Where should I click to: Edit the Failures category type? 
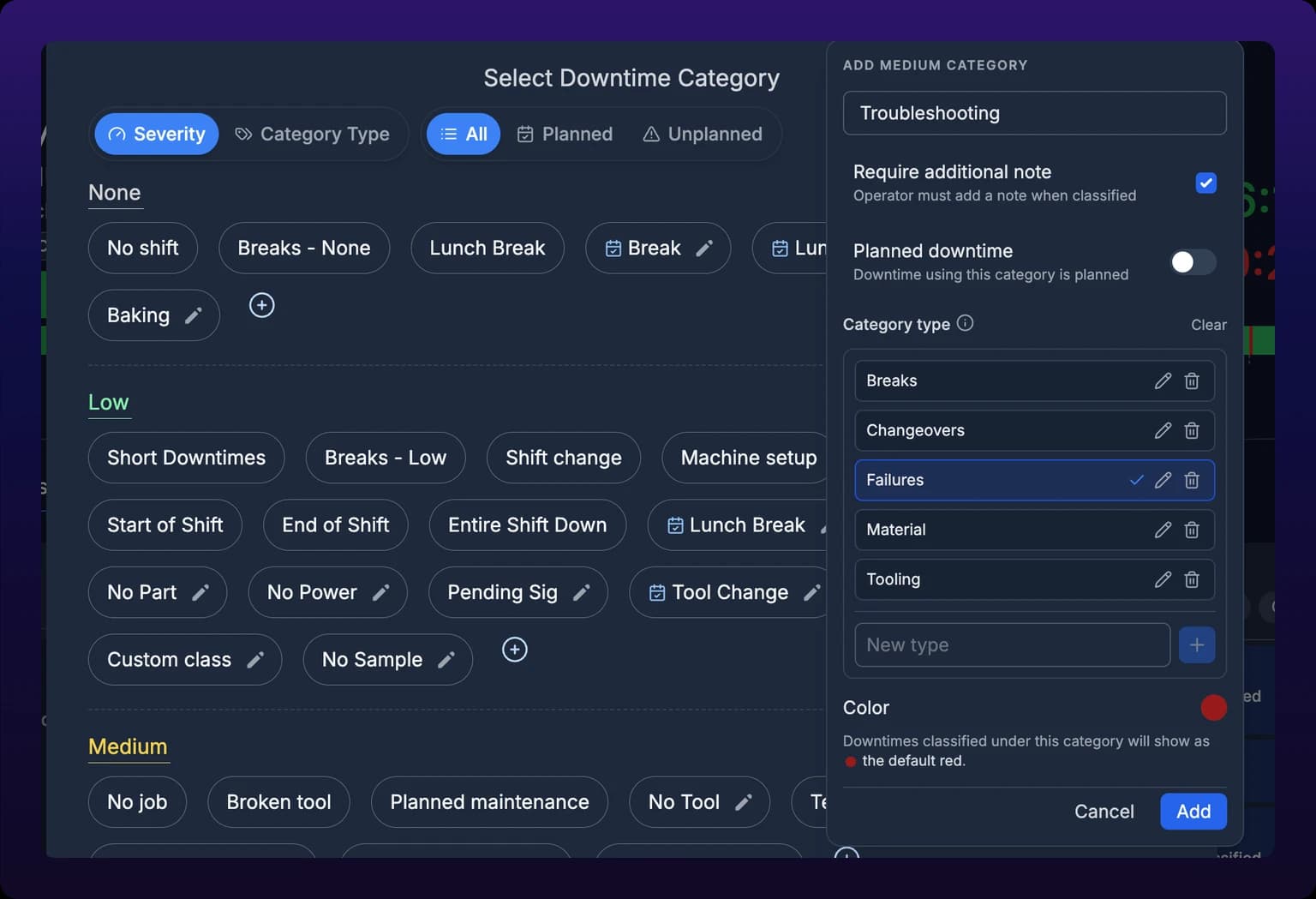click(1163, 480)
